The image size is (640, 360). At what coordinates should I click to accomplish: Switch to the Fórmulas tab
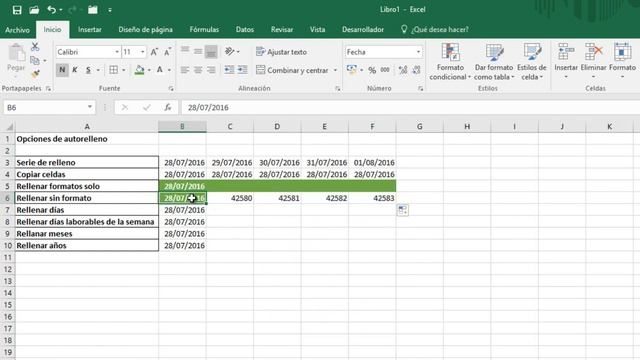coord(204,29)
